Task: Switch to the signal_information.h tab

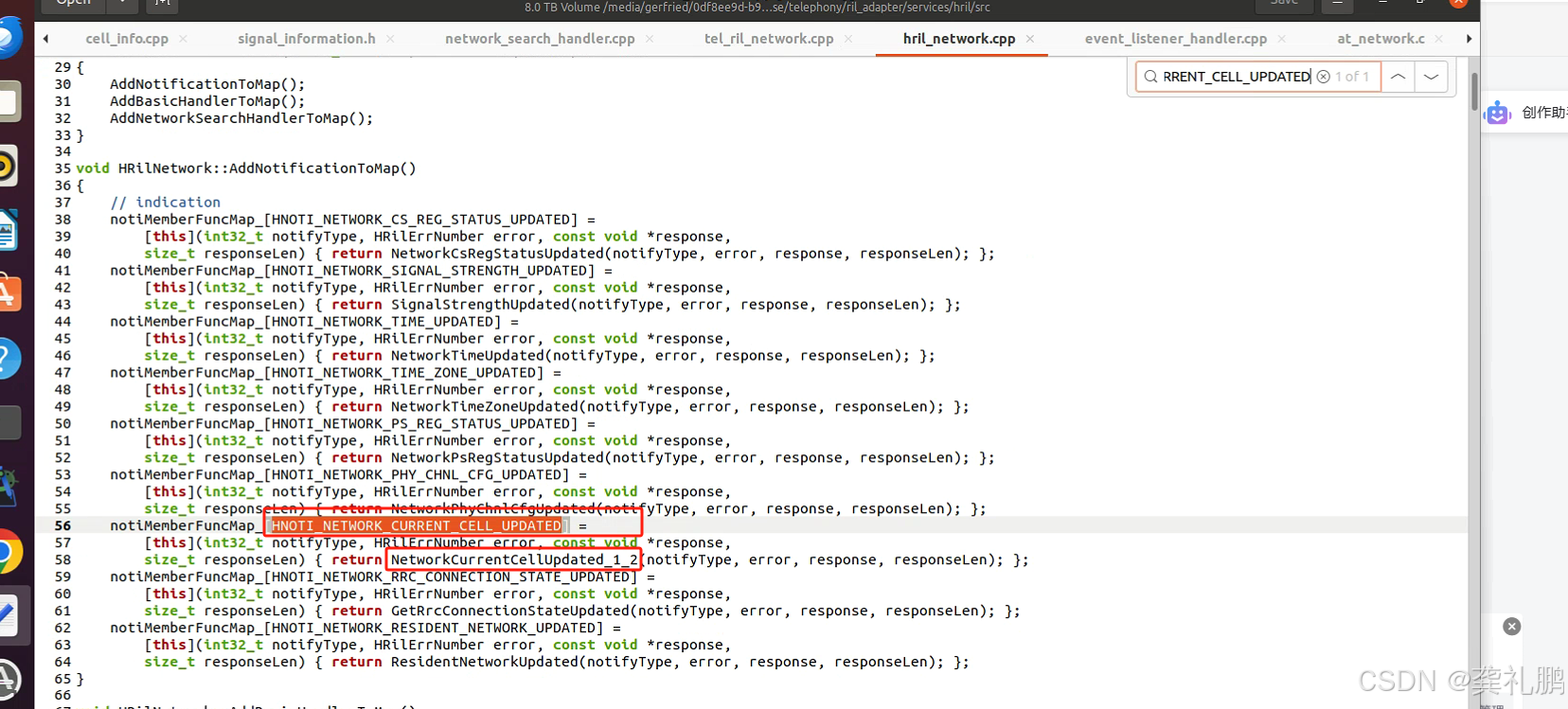Action: [307, 39]
